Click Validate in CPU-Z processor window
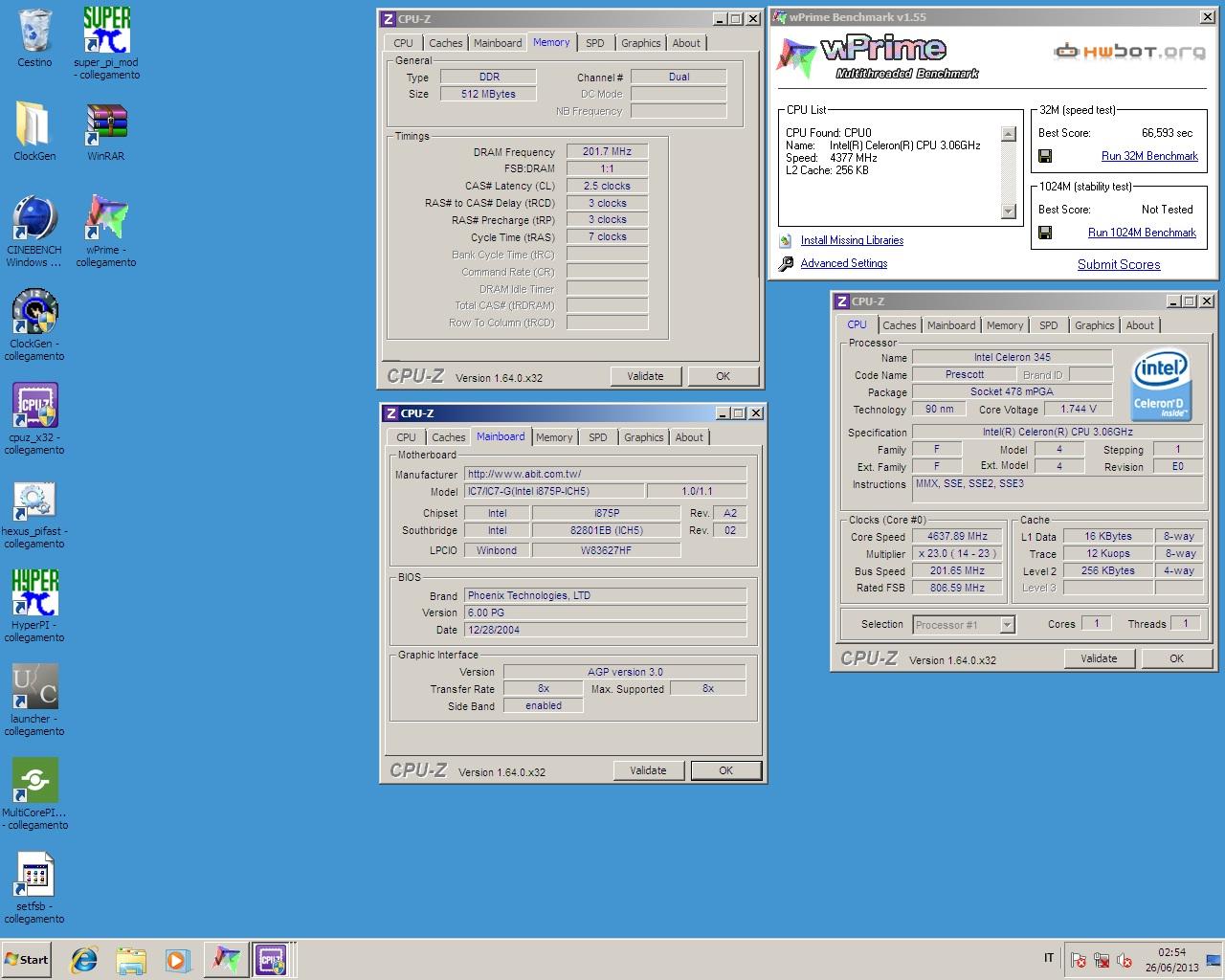Image resolution: width=1225 pixels, height=980 pixels. 1099,659
